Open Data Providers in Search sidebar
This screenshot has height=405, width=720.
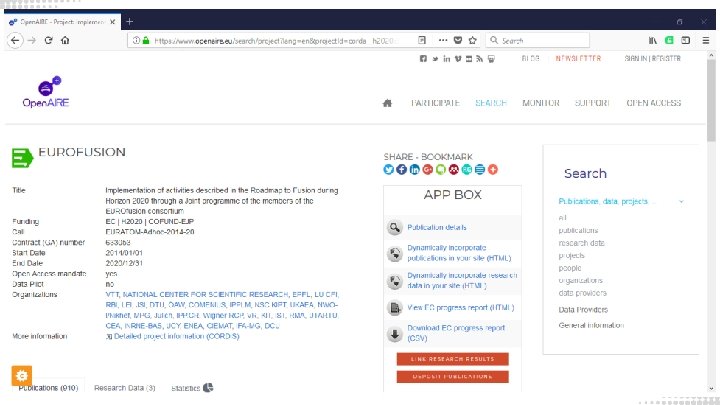583,309
